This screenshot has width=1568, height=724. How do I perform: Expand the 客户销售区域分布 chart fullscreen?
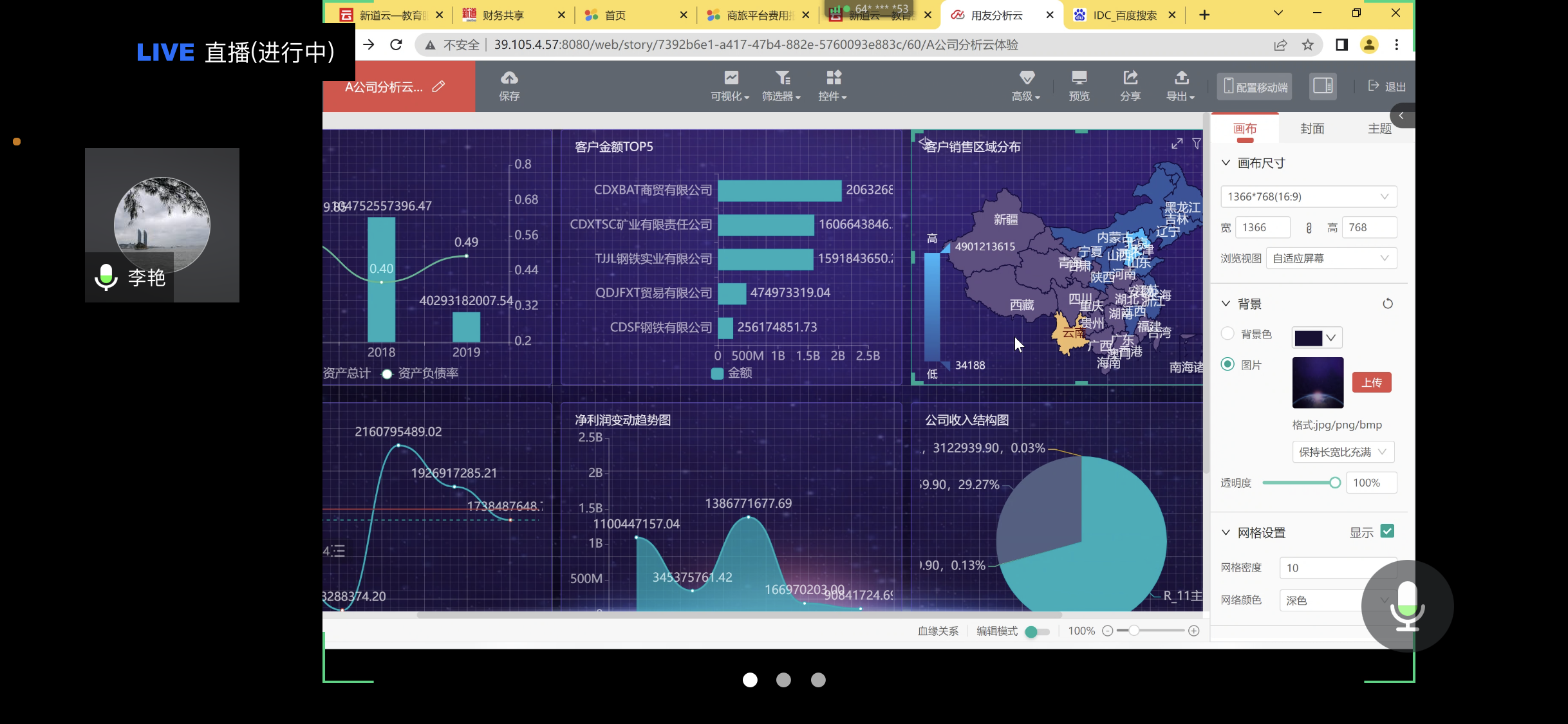(x=1177, y=144)
